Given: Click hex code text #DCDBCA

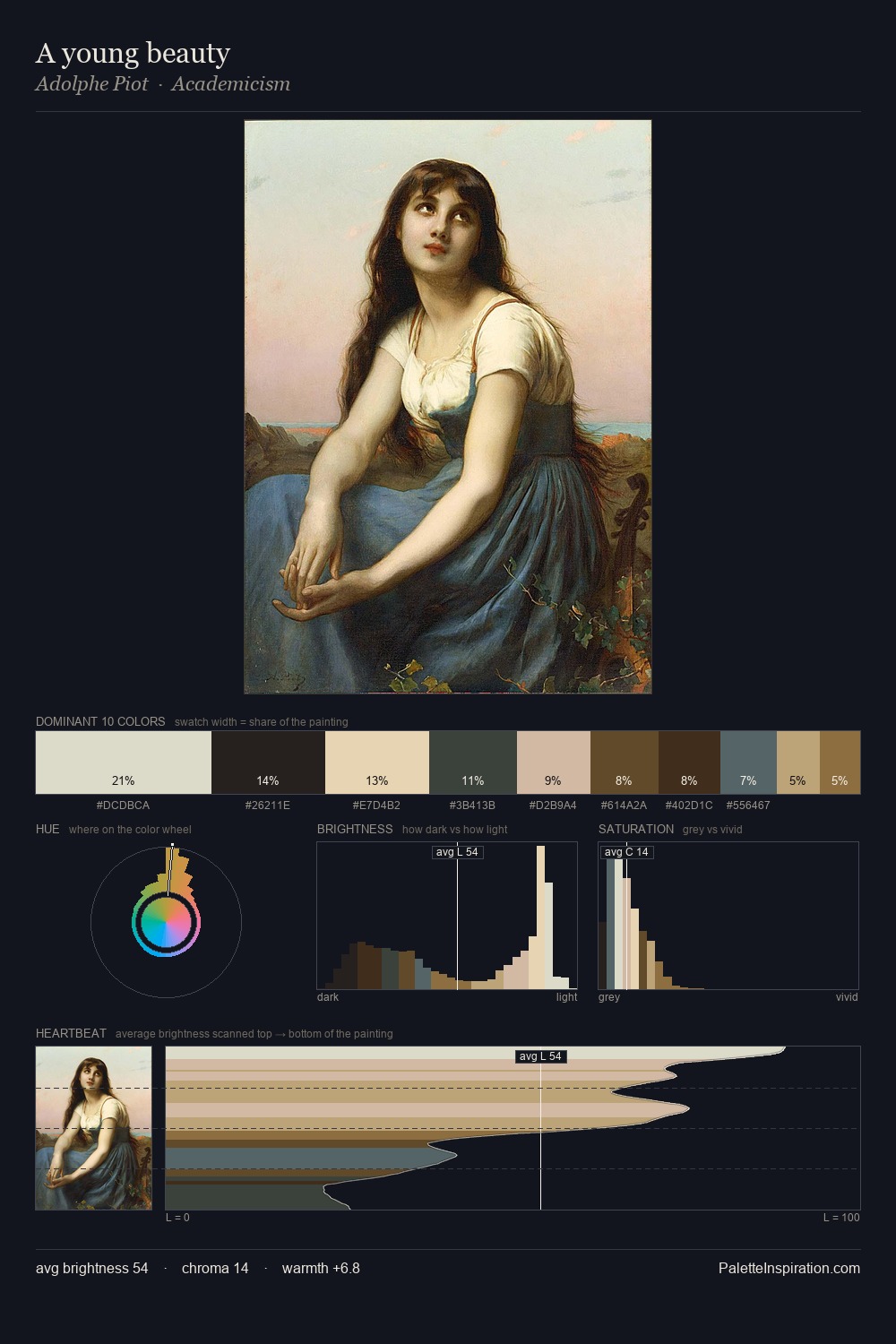Looking at the screenshot, I should pos(124,806).
